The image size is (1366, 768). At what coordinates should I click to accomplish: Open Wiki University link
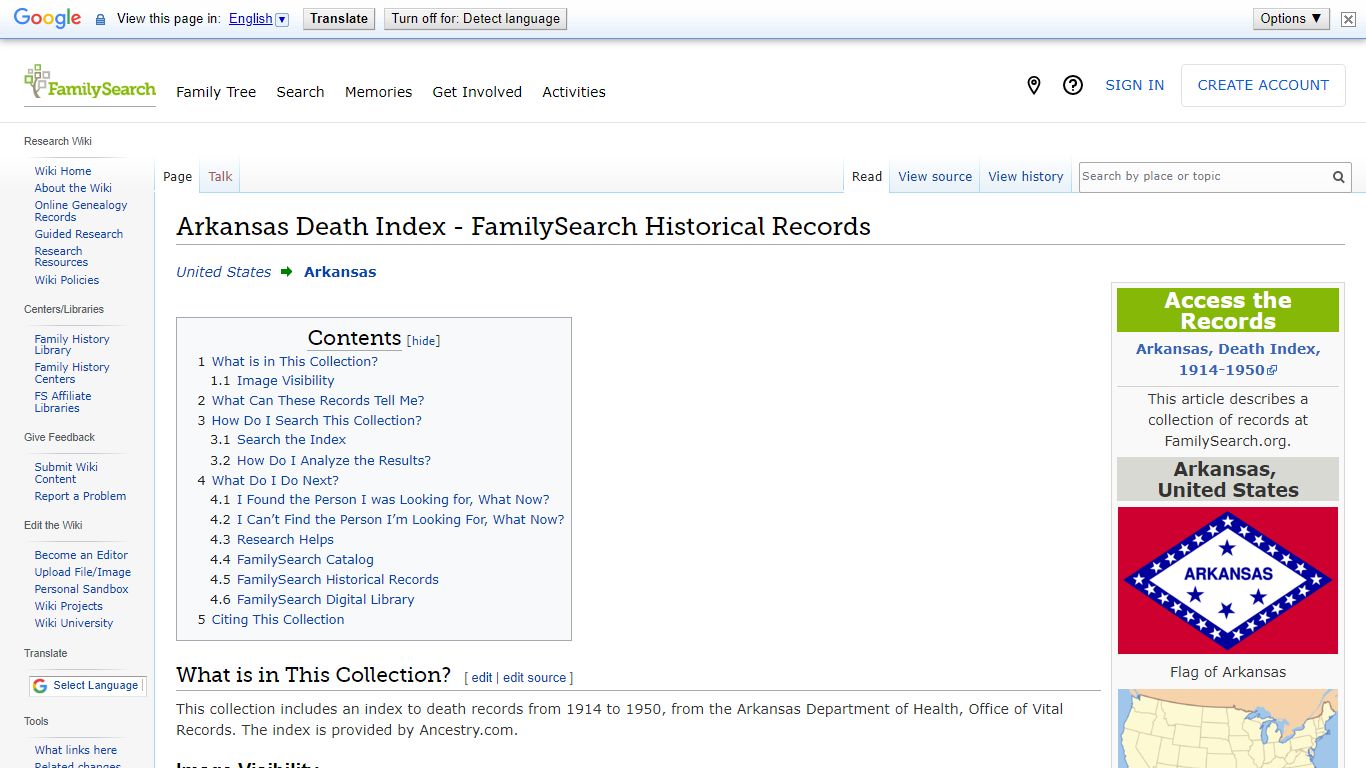[x=74, y=623]
